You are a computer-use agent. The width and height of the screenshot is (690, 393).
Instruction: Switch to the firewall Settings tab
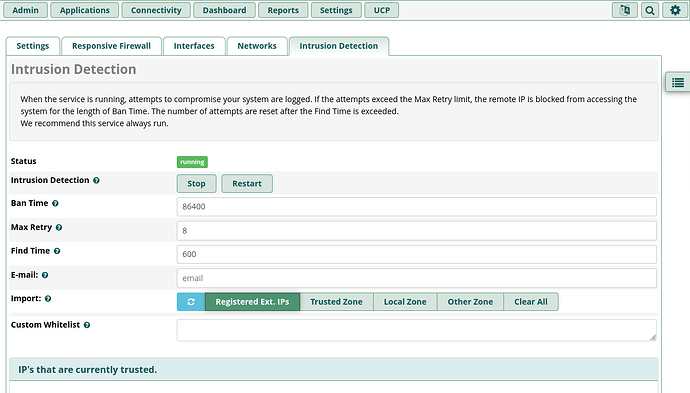(x=33, y=46)
